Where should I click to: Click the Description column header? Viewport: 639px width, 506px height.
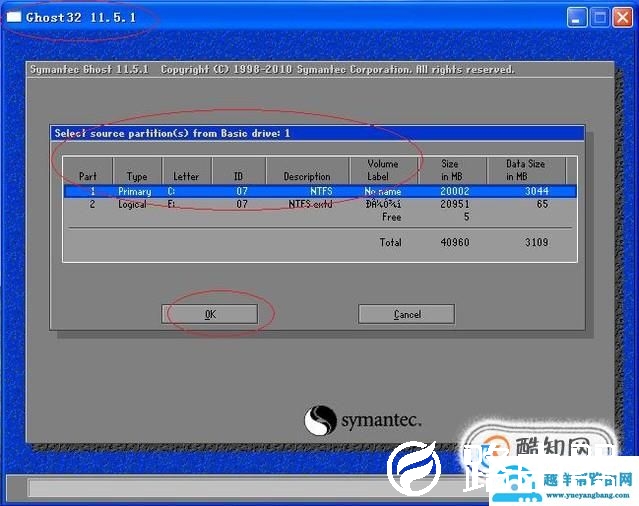click(307, 171)
